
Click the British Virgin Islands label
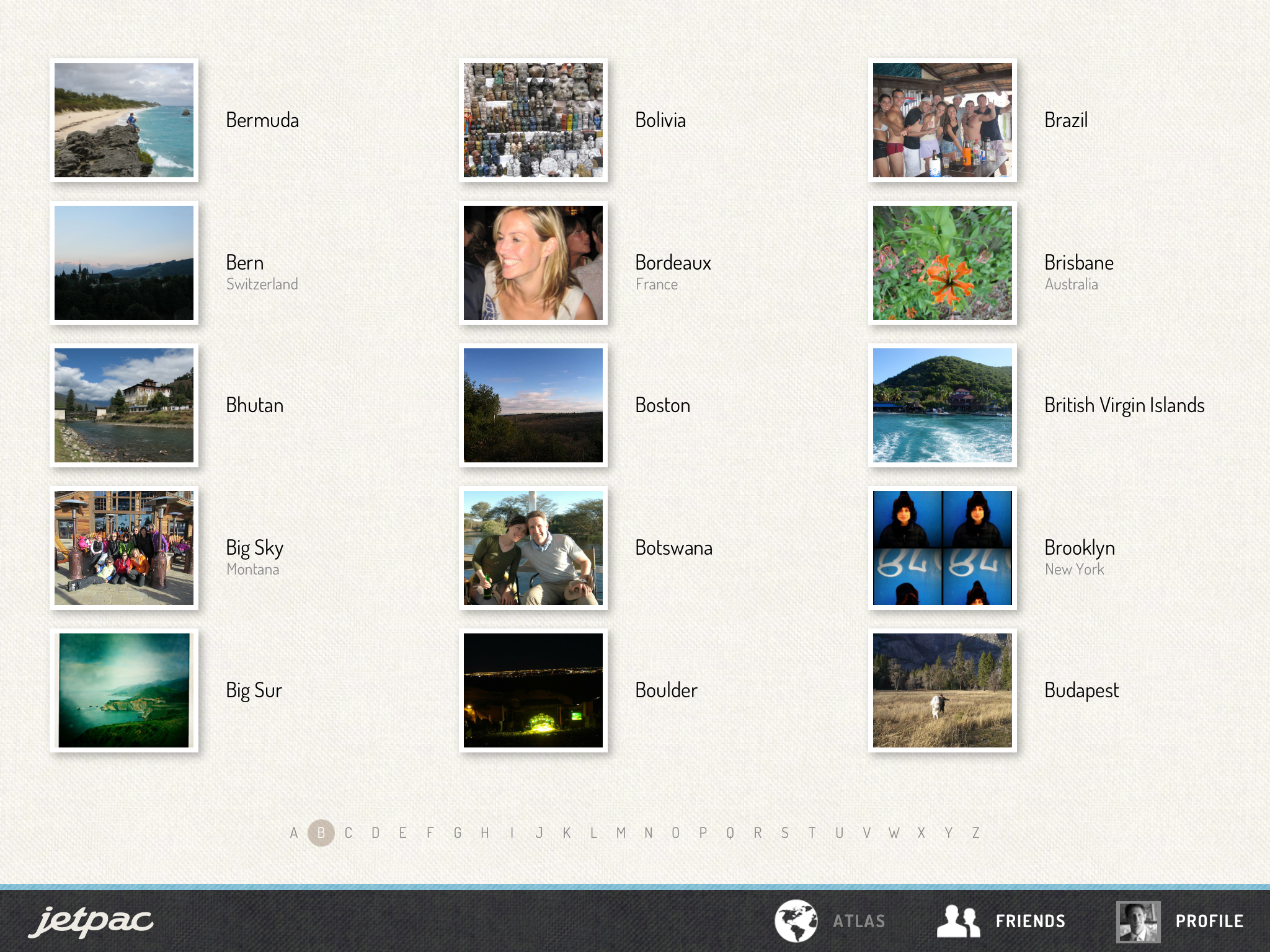1124,405
